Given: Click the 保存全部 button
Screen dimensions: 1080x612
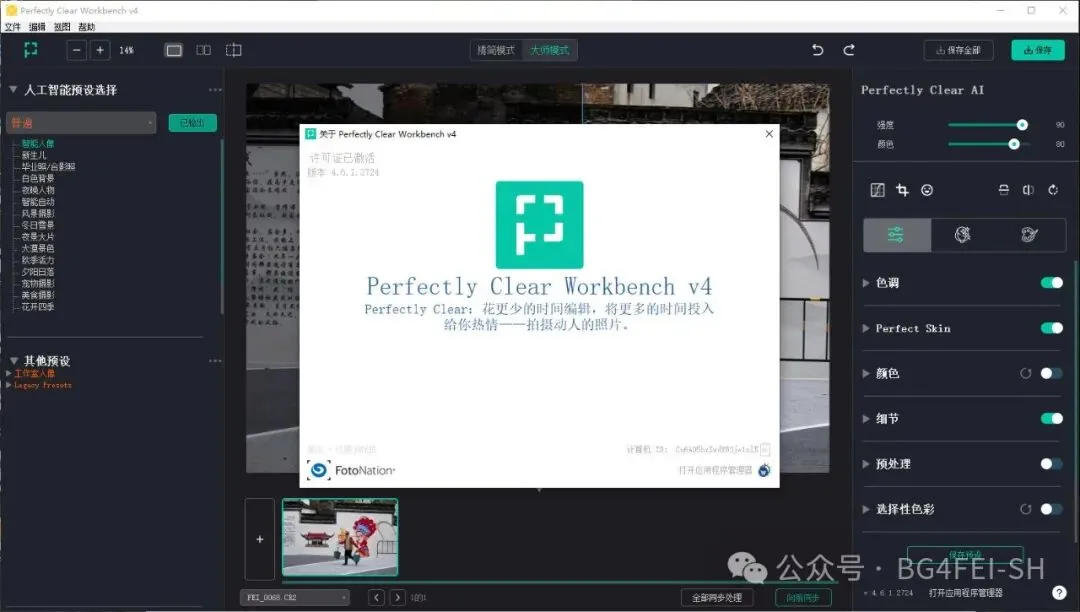Looking at the screenshot, I should [x=959, y=50].
